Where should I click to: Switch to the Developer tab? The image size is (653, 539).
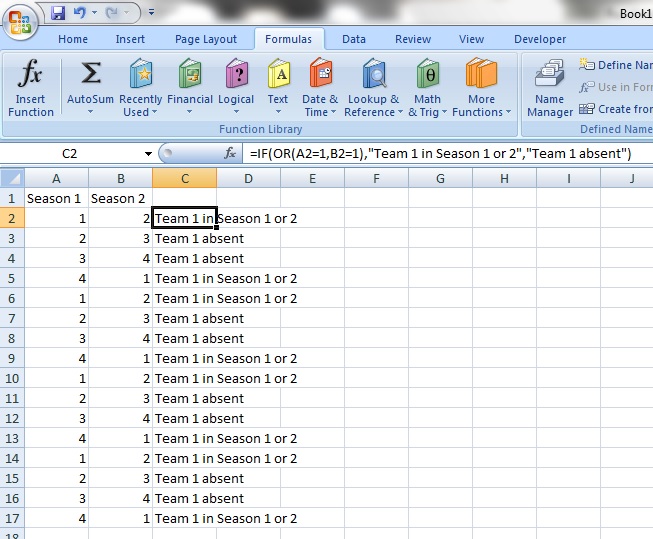click(540, 39)
